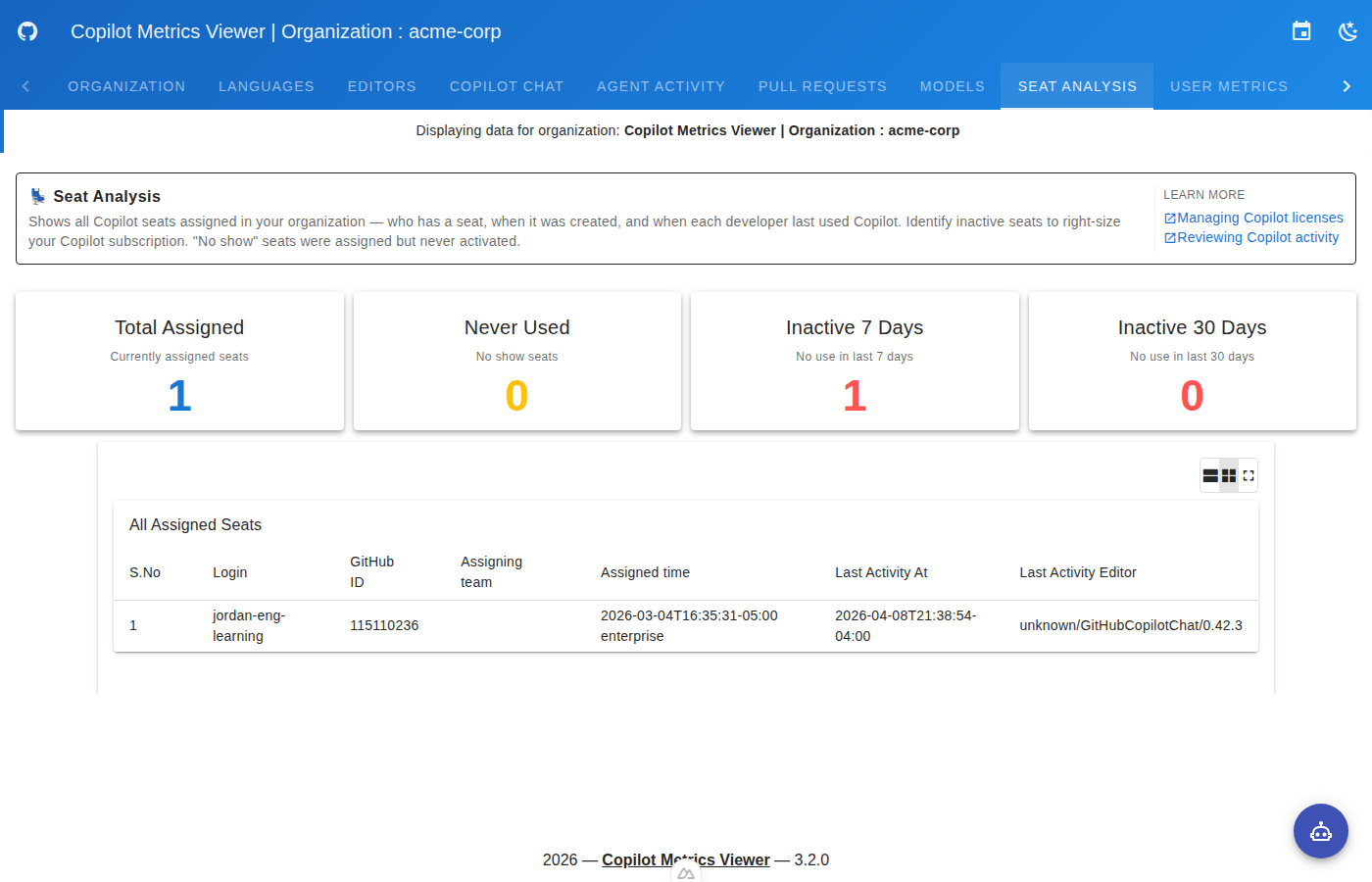
Task: Click the Inactive 30 Days card
Action: [x=1193, y=361]
